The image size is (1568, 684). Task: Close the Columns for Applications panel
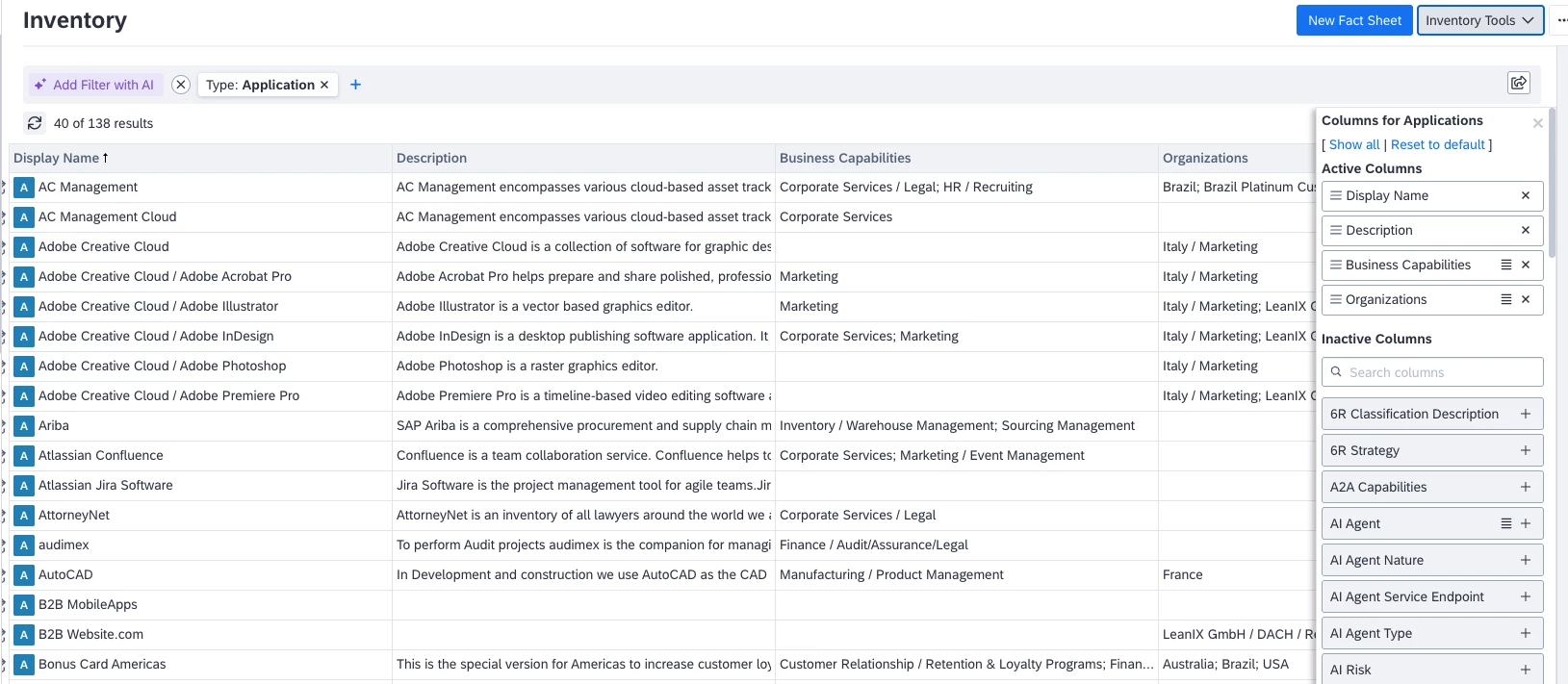(1537, 123)
